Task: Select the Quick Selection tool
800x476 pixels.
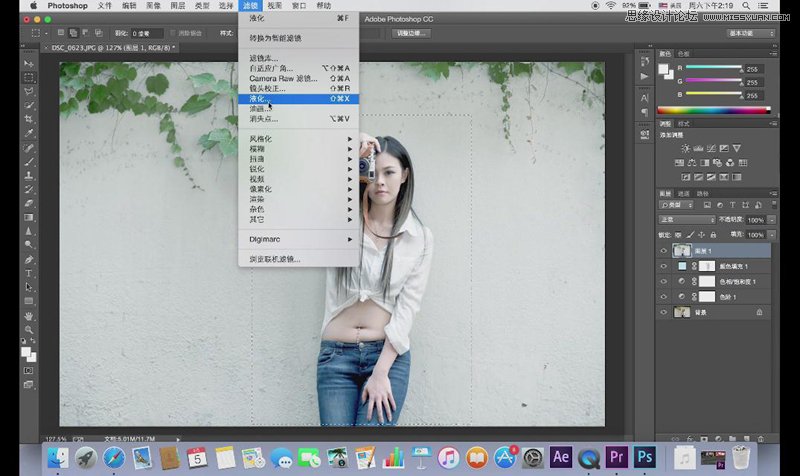Action: pos(29,105)
